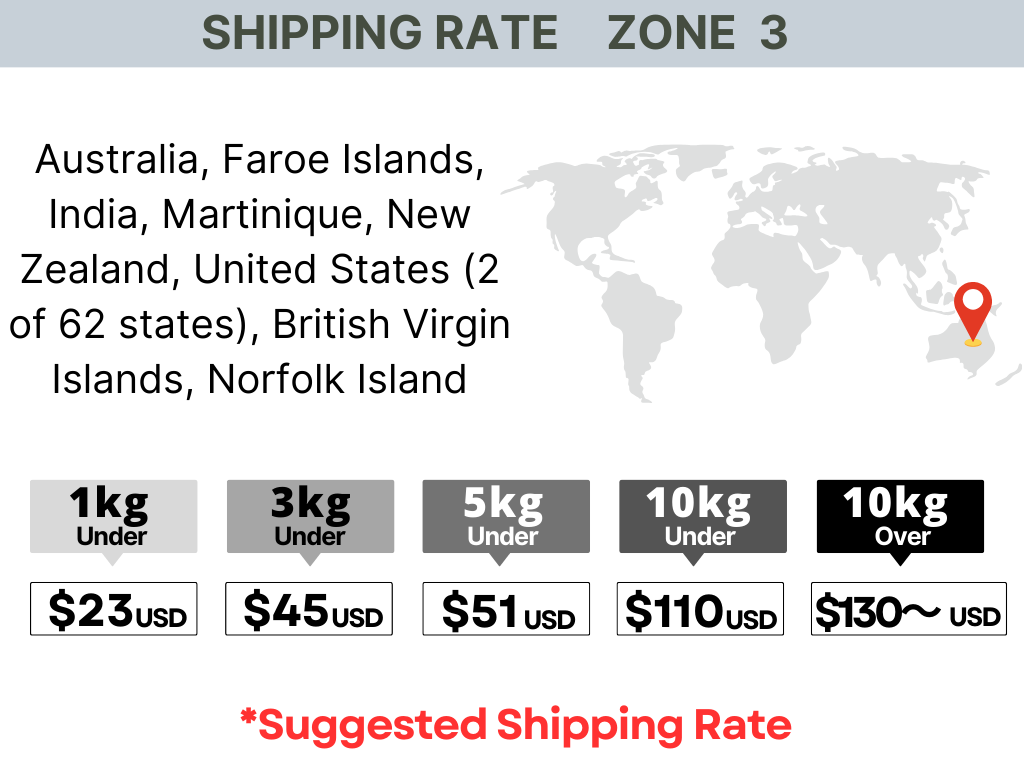The height and width of the screenshot is (768, 1024).
Task: Select the $130~ USD price box
Action: point(906,609)
